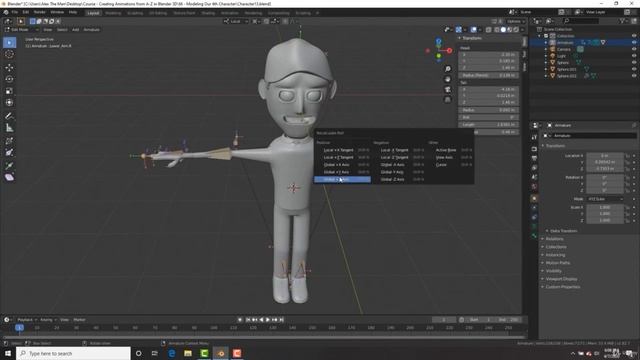
Task: Select the Rotate tool
Action: [x=9, y=79]
